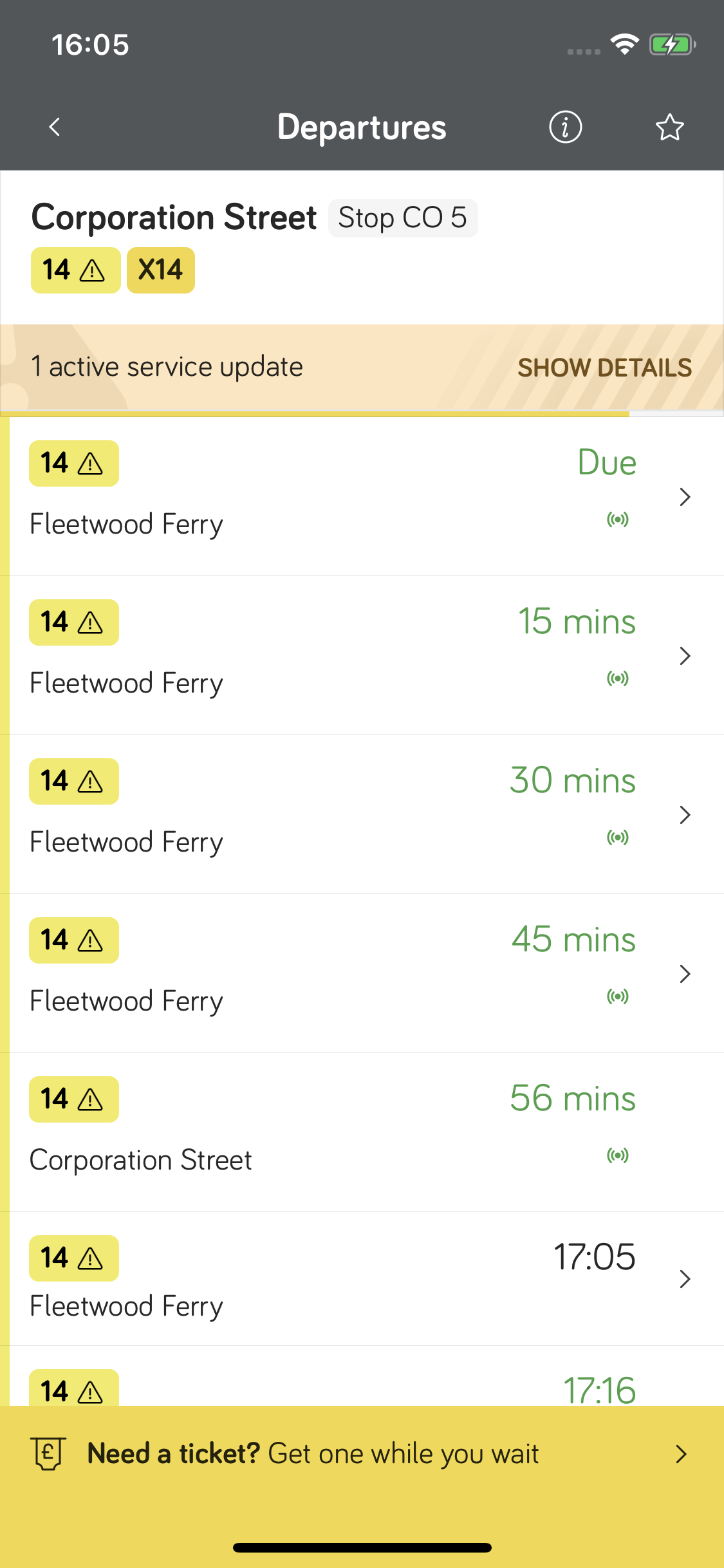This screenshot has width=724, height=1568.
Task: Select the 14 route filter badge
Action: click(x=75, y=270)
